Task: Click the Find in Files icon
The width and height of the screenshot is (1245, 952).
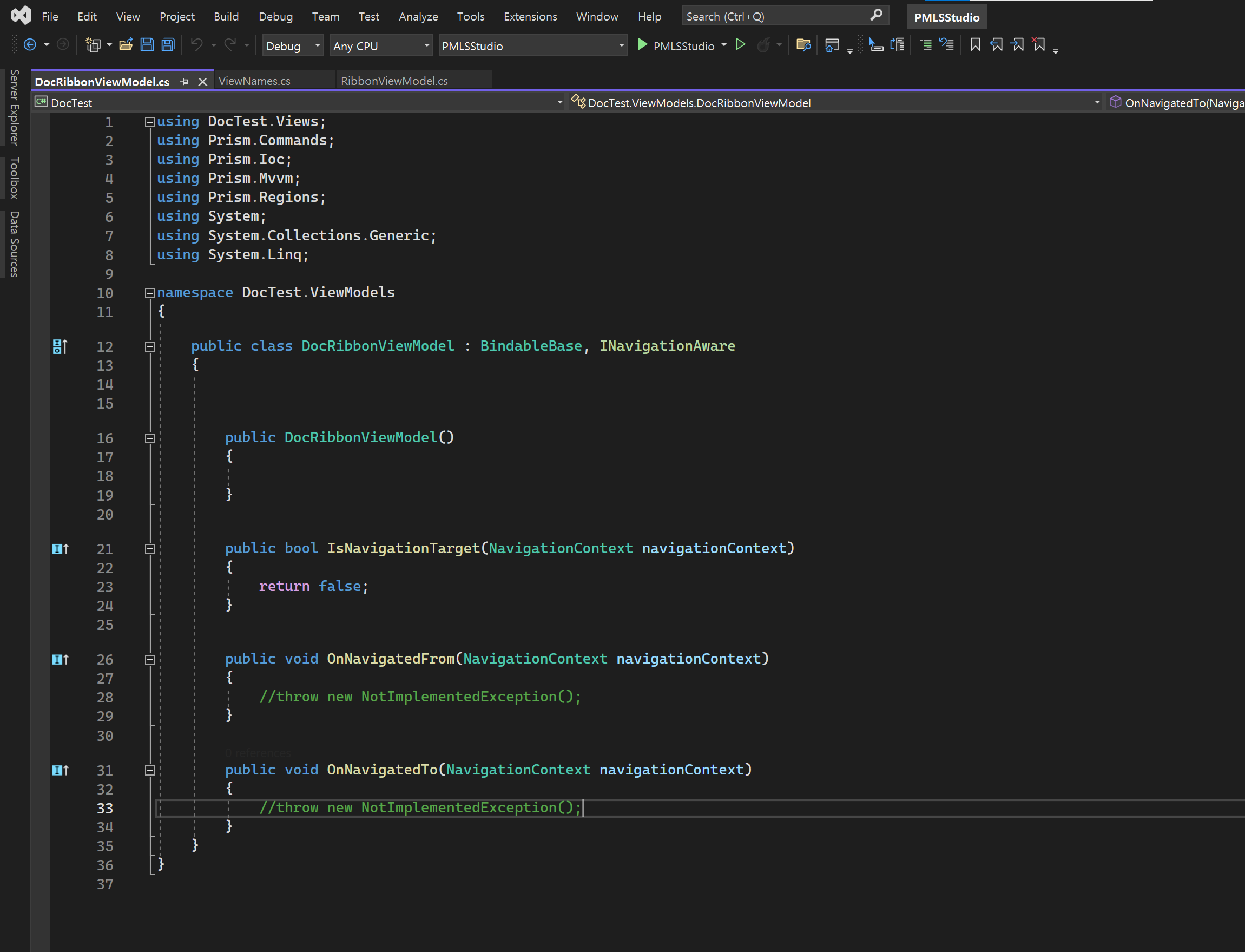Action: click(803, 45)
